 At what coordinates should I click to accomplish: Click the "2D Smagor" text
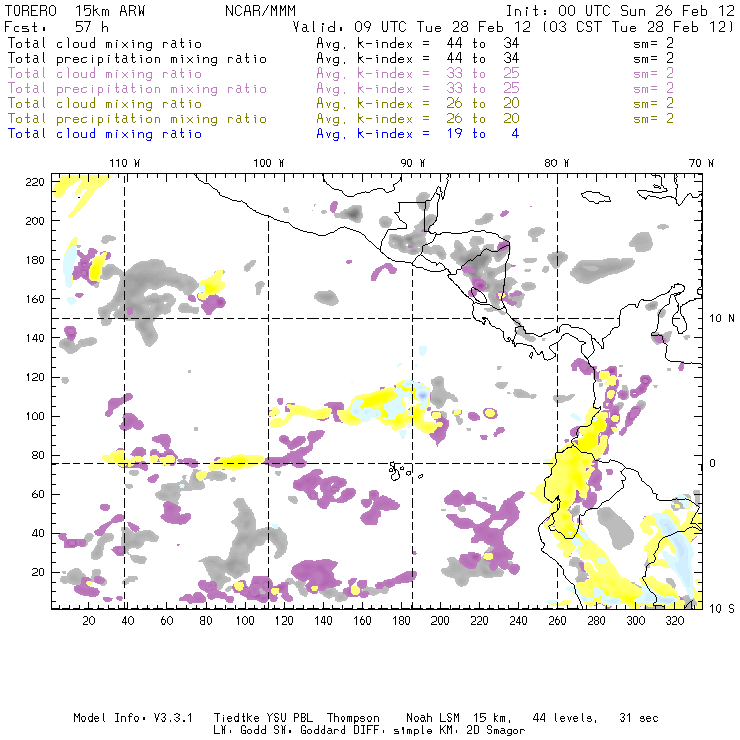coord(496,731)
